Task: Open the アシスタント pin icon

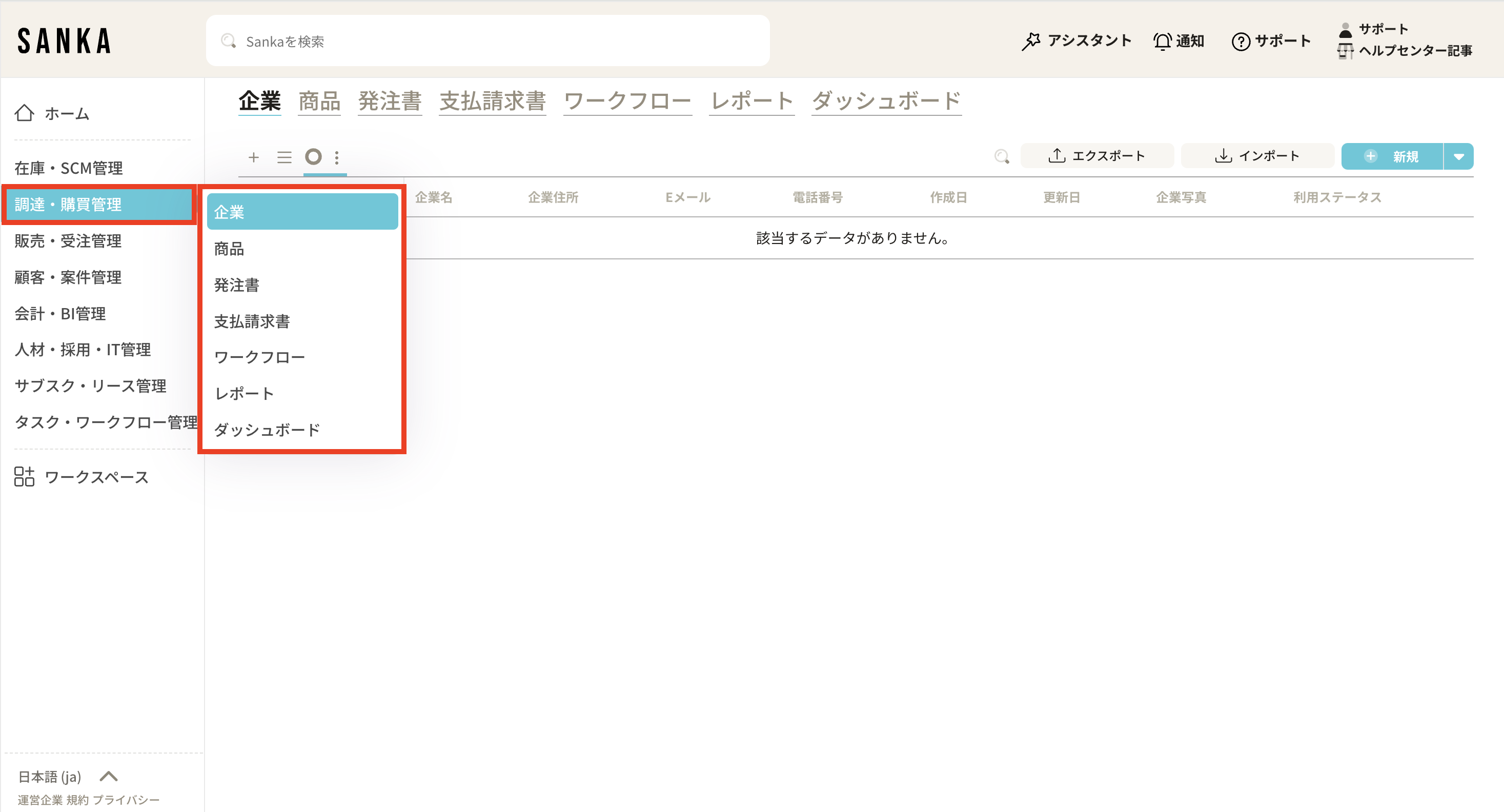Action: 1032,41
